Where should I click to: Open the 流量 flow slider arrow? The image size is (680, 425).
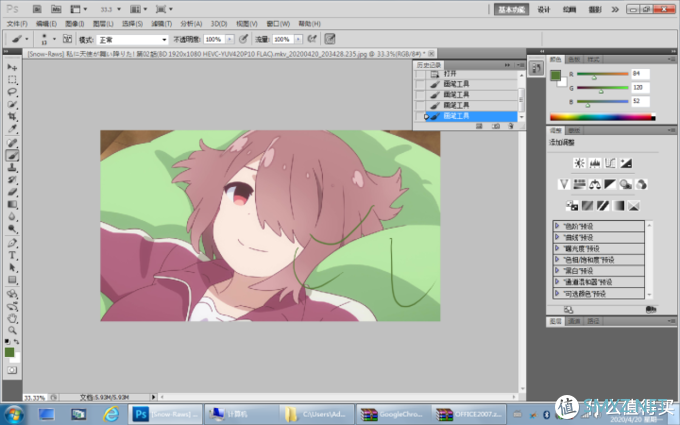coord(298,39)
